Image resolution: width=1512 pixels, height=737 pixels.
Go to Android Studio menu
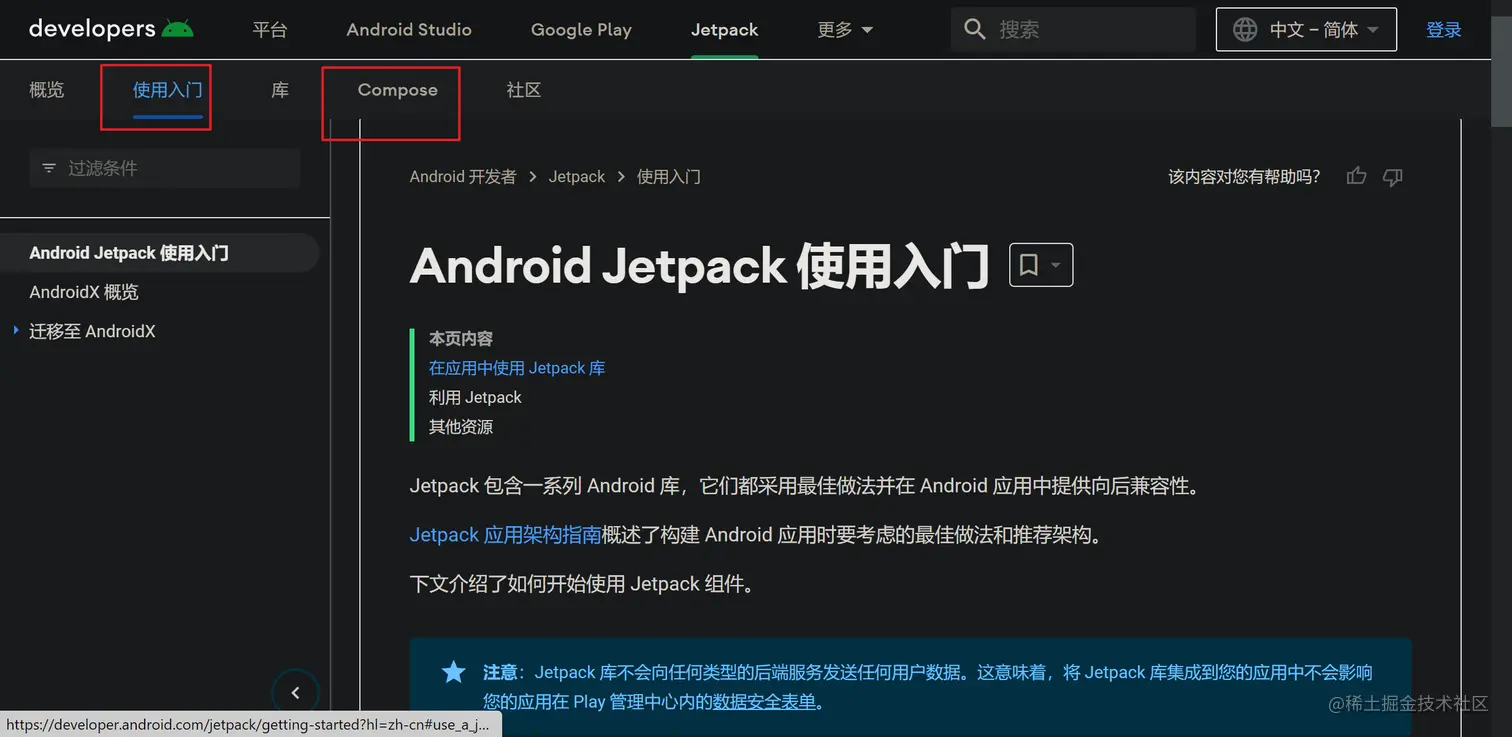tap(409, 30)
